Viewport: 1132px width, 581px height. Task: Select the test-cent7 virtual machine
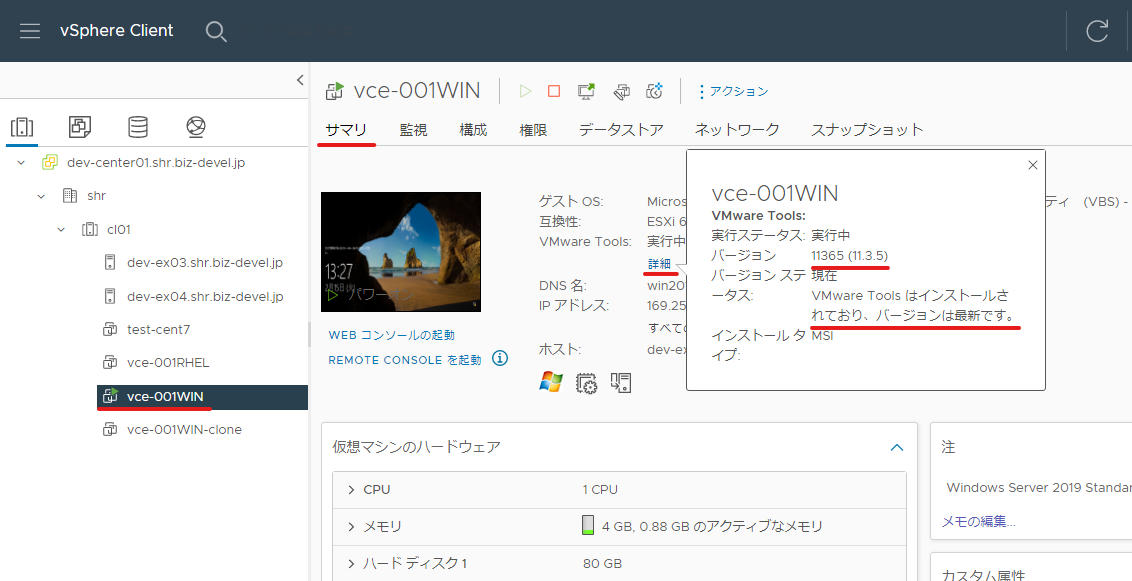click(x=158, y=330)
